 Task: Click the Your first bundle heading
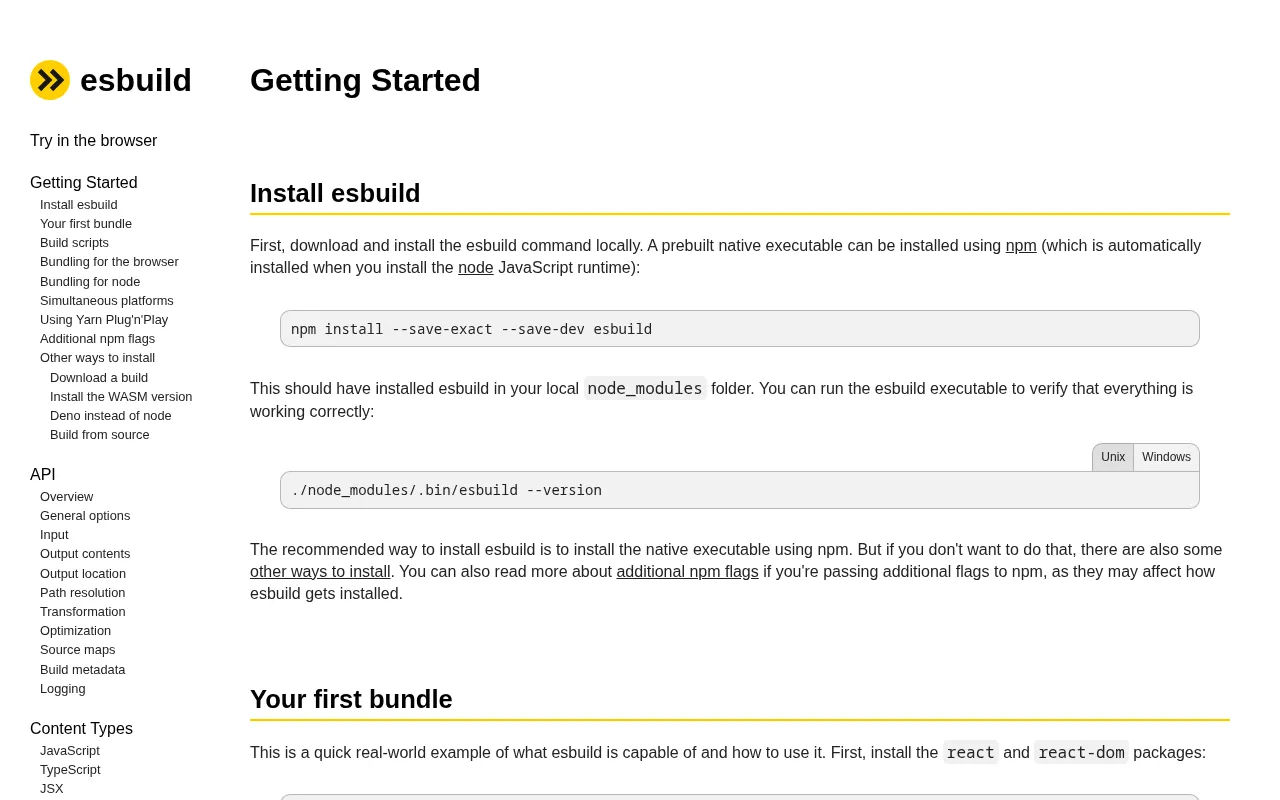[351, 699]
